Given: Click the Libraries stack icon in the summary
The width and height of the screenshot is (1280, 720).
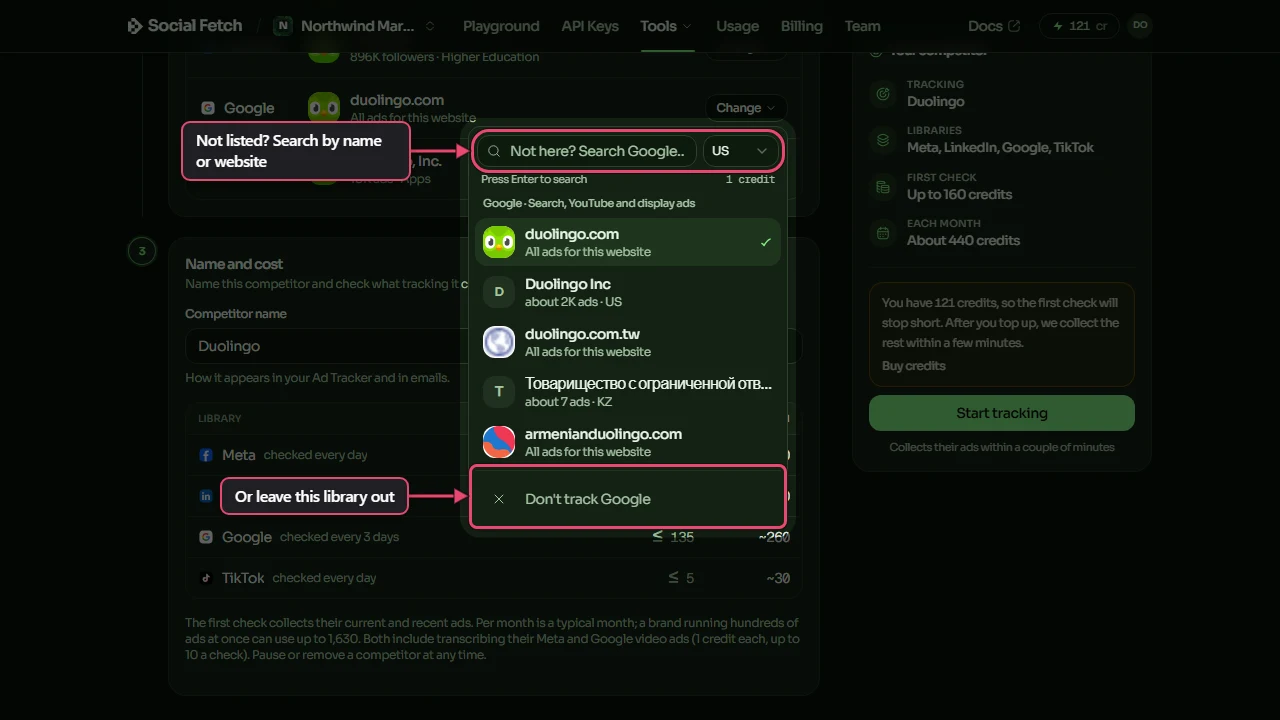Looking at the screenshot, I should point(883,140).
